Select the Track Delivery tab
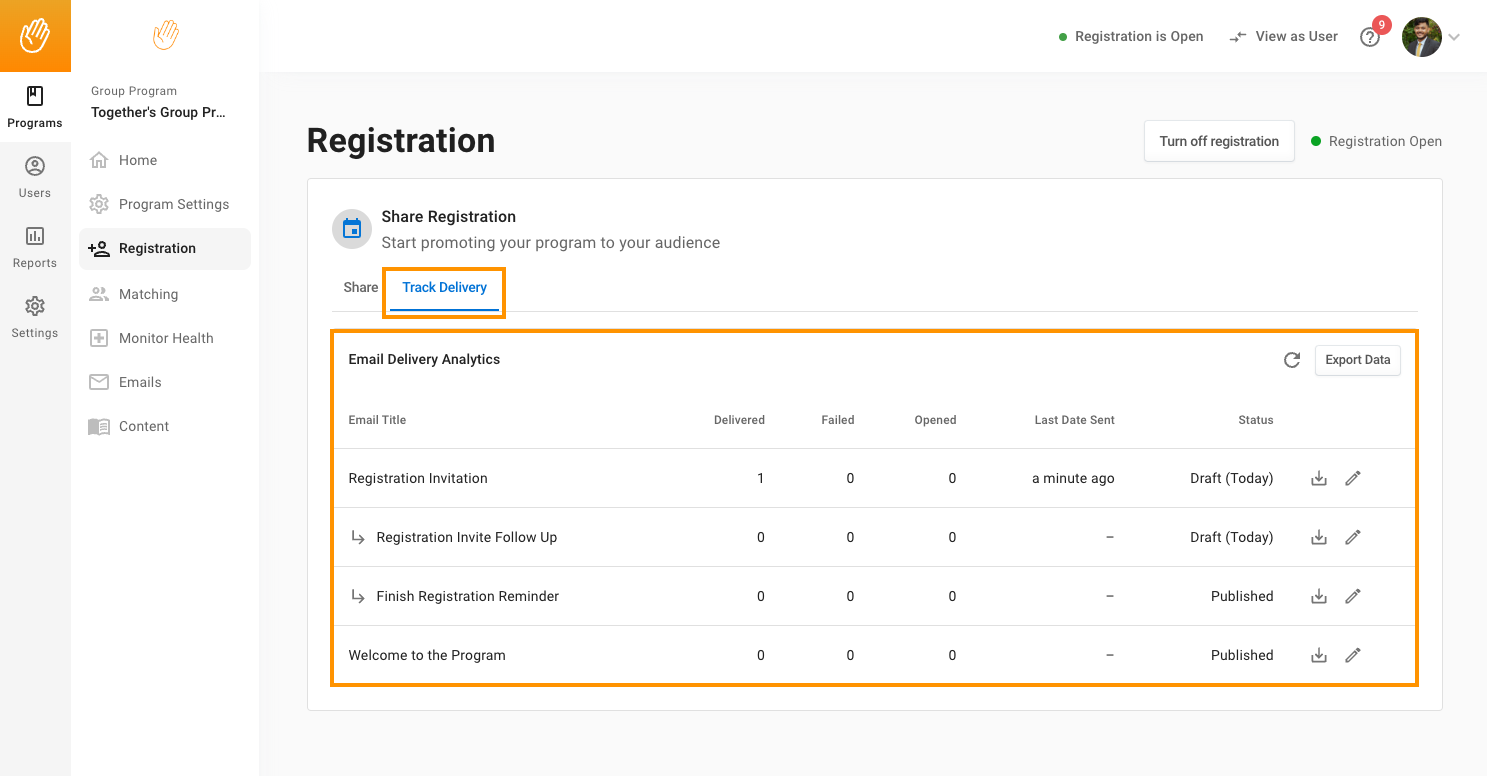 coord(445,288)
